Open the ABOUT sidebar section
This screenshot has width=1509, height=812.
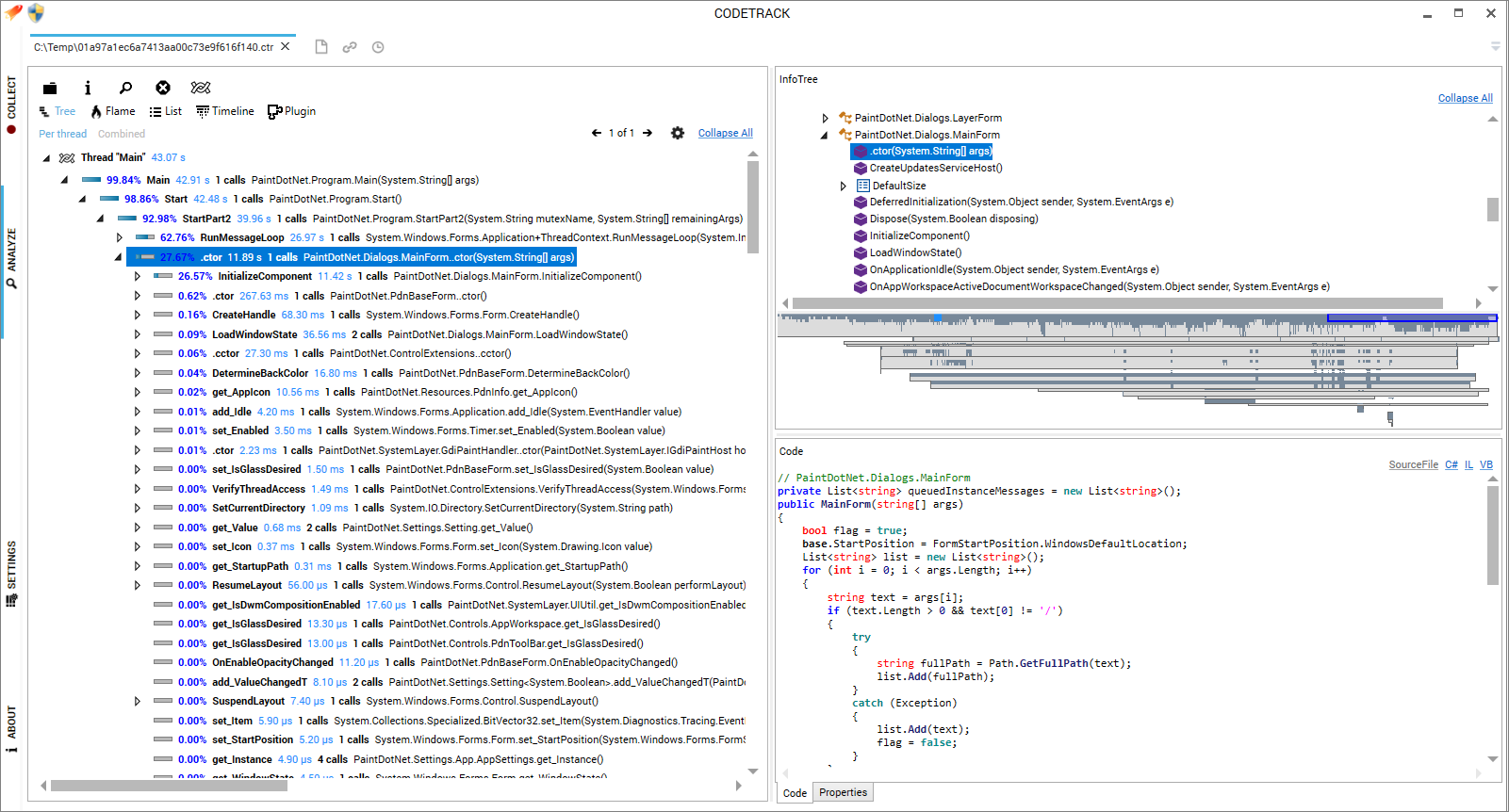pos(11,730)
